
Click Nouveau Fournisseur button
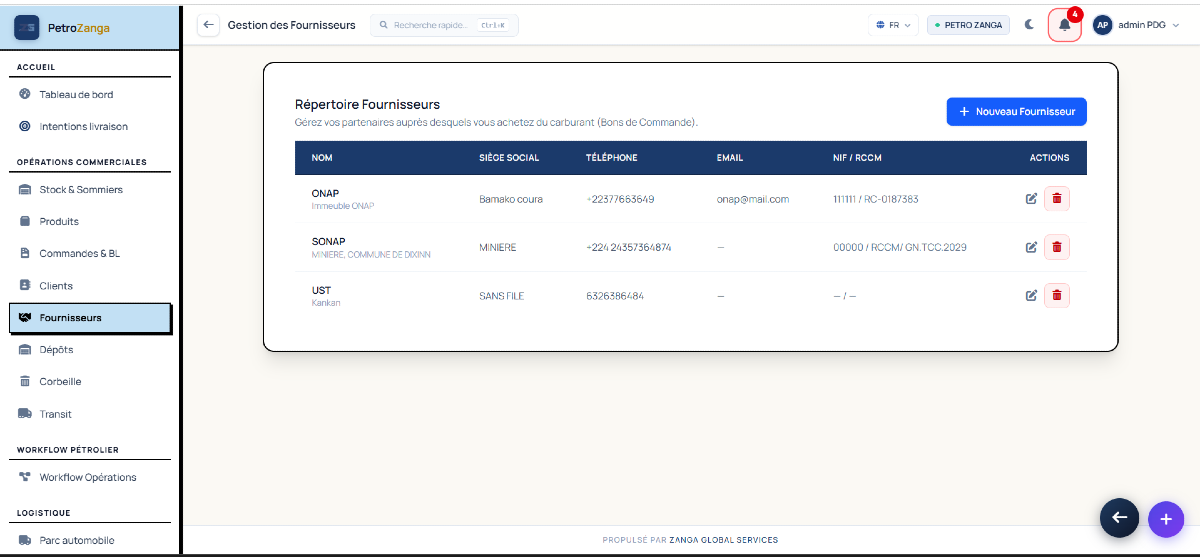[1017, 112]
